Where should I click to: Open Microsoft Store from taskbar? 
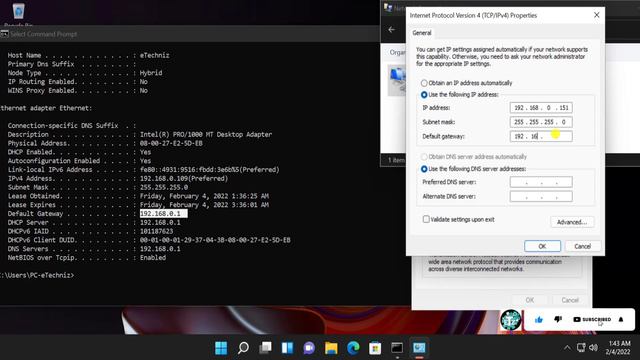click(x=375, y=348)
